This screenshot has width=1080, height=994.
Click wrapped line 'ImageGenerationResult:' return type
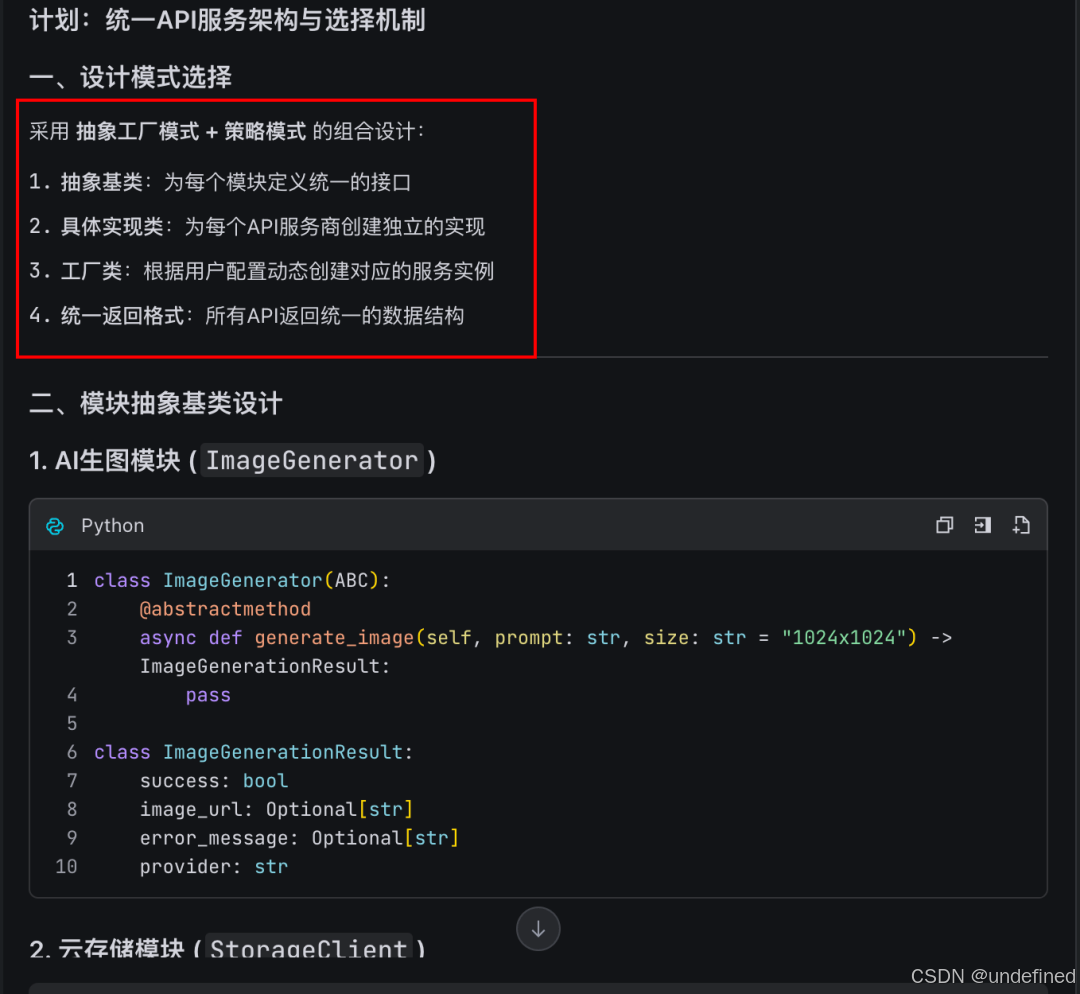coord(265,667)
